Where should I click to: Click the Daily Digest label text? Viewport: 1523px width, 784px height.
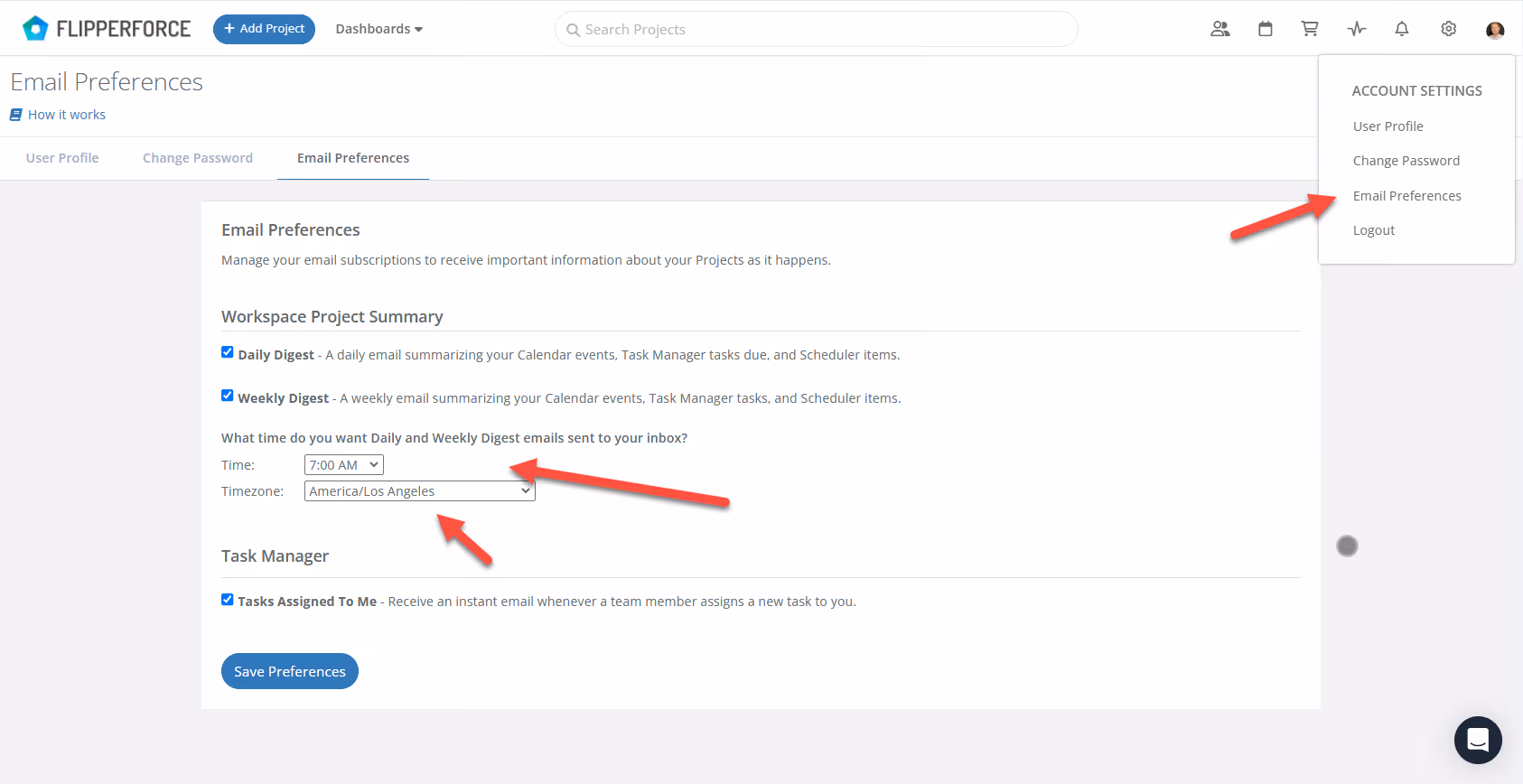tap(276, 355)
